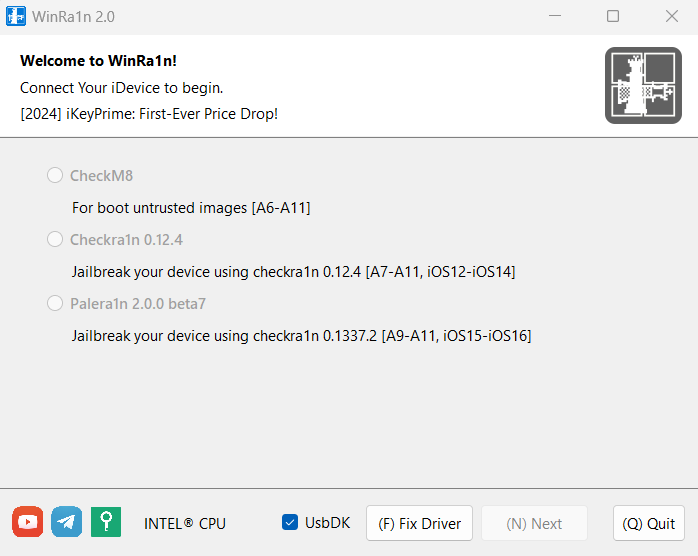698x556 pixels.
Task: Click the (Q) Quit button
Action: point(649,523)
